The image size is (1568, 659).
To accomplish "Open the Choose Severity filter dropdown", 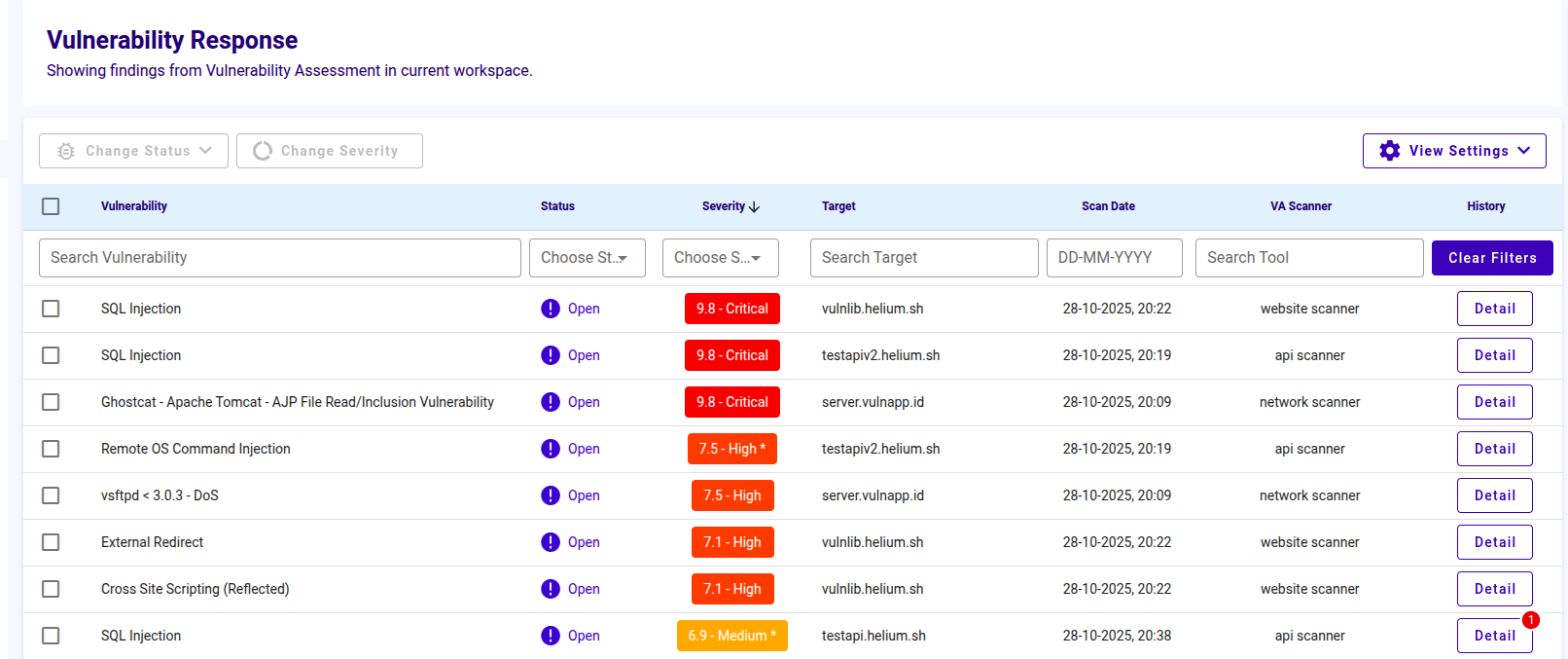I will (x=720, y=258).
